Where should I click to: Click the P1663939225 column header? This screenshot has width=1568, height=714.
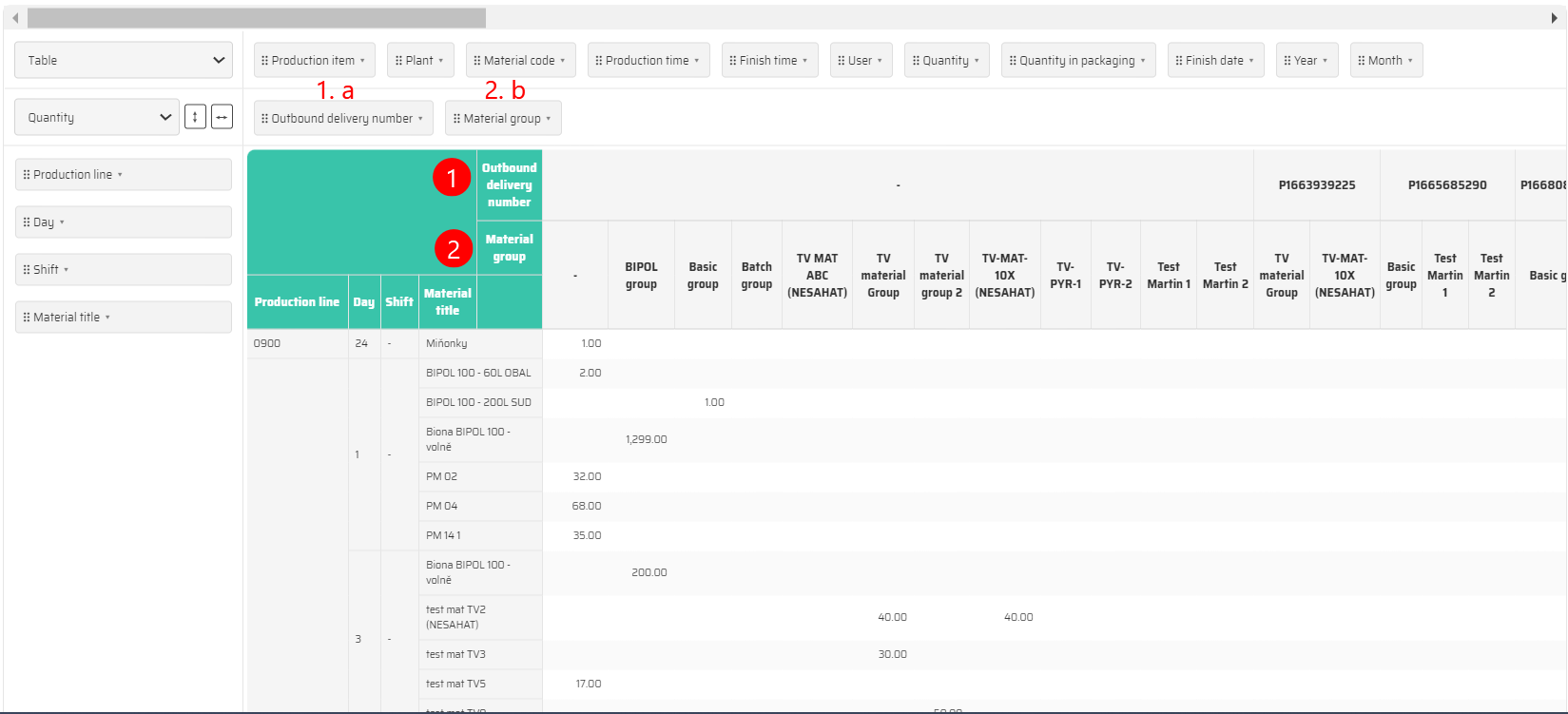1317,185
